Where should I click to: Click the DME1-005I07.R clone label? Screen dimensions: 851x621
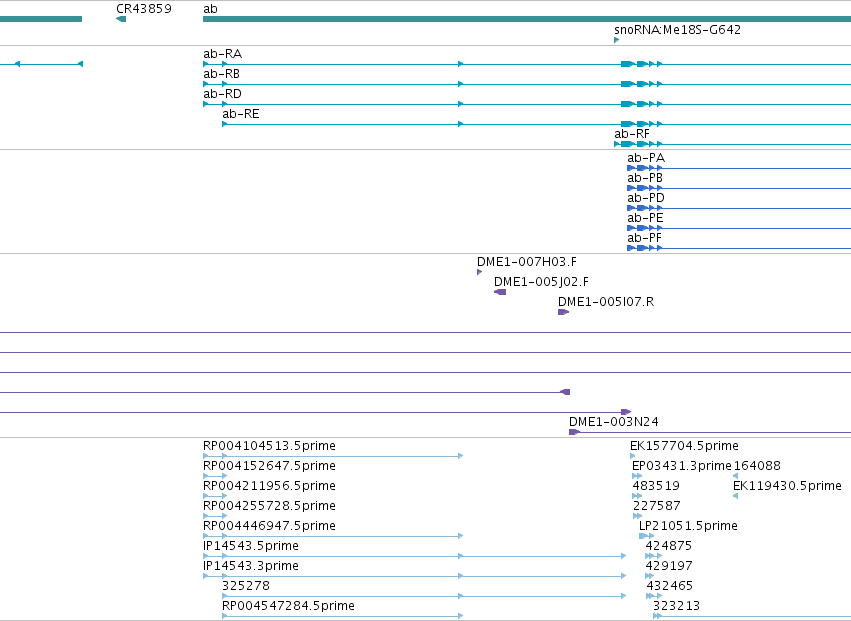coord(606,302)
